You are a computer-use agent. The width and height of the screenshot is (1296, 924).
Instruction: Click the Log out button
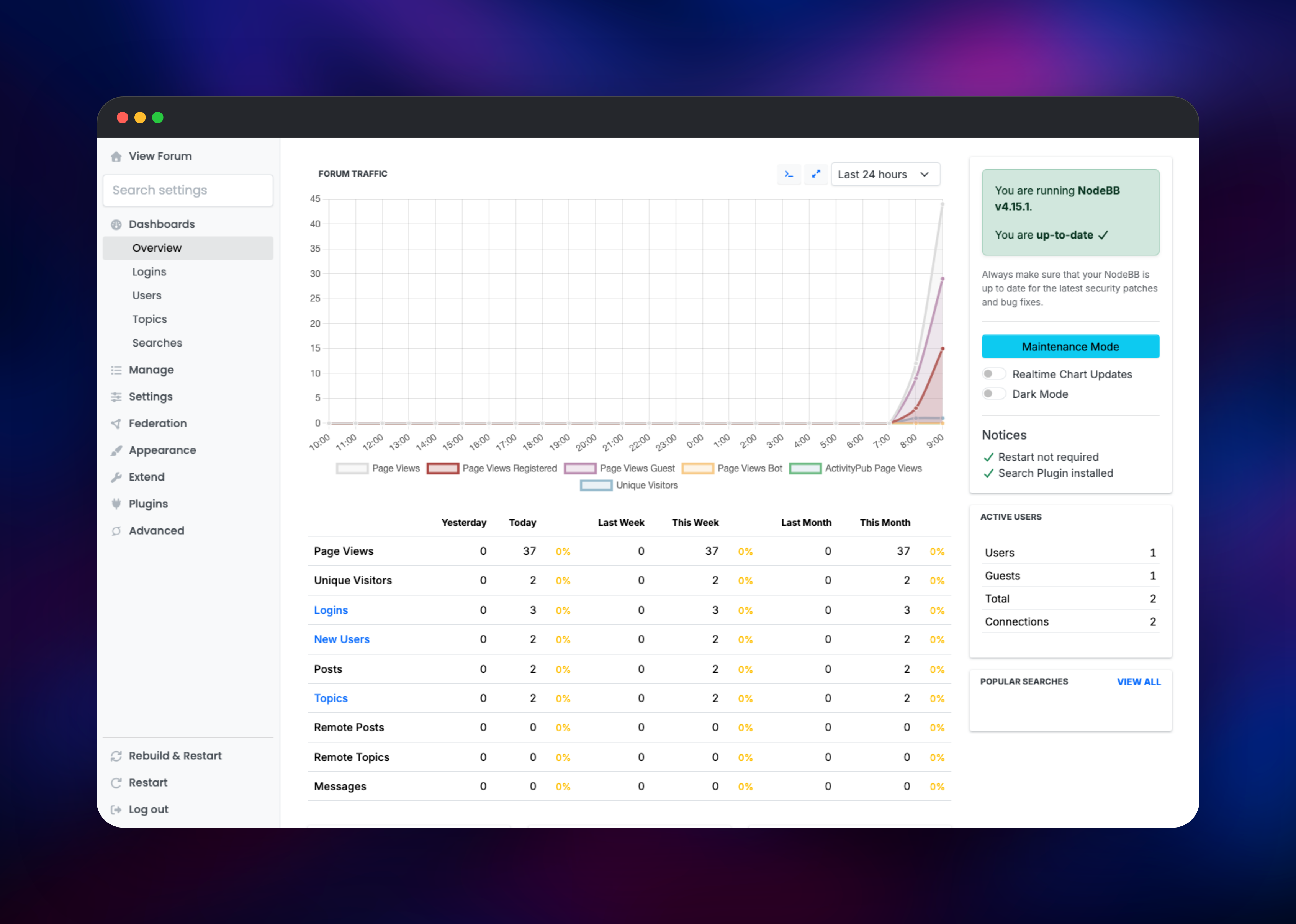click(188, 810)
